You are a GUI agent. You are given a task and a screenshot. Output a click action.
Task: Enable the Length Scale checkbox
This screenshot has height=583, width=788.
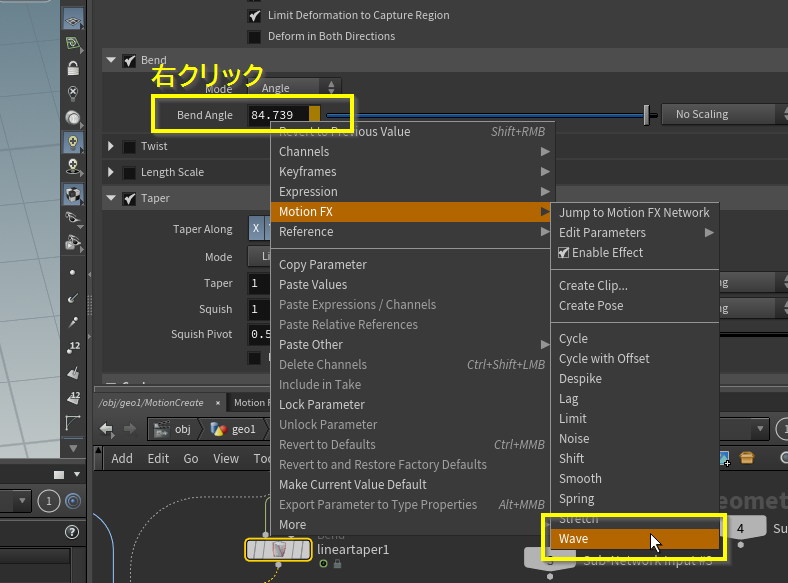tap(129, 173)
